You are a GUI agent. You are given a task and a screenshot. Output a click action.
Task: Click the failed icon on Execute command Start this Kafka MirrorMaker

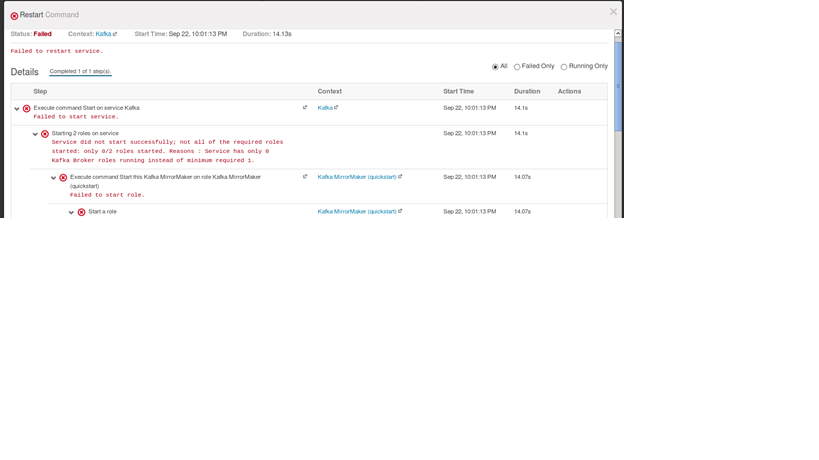63,178
